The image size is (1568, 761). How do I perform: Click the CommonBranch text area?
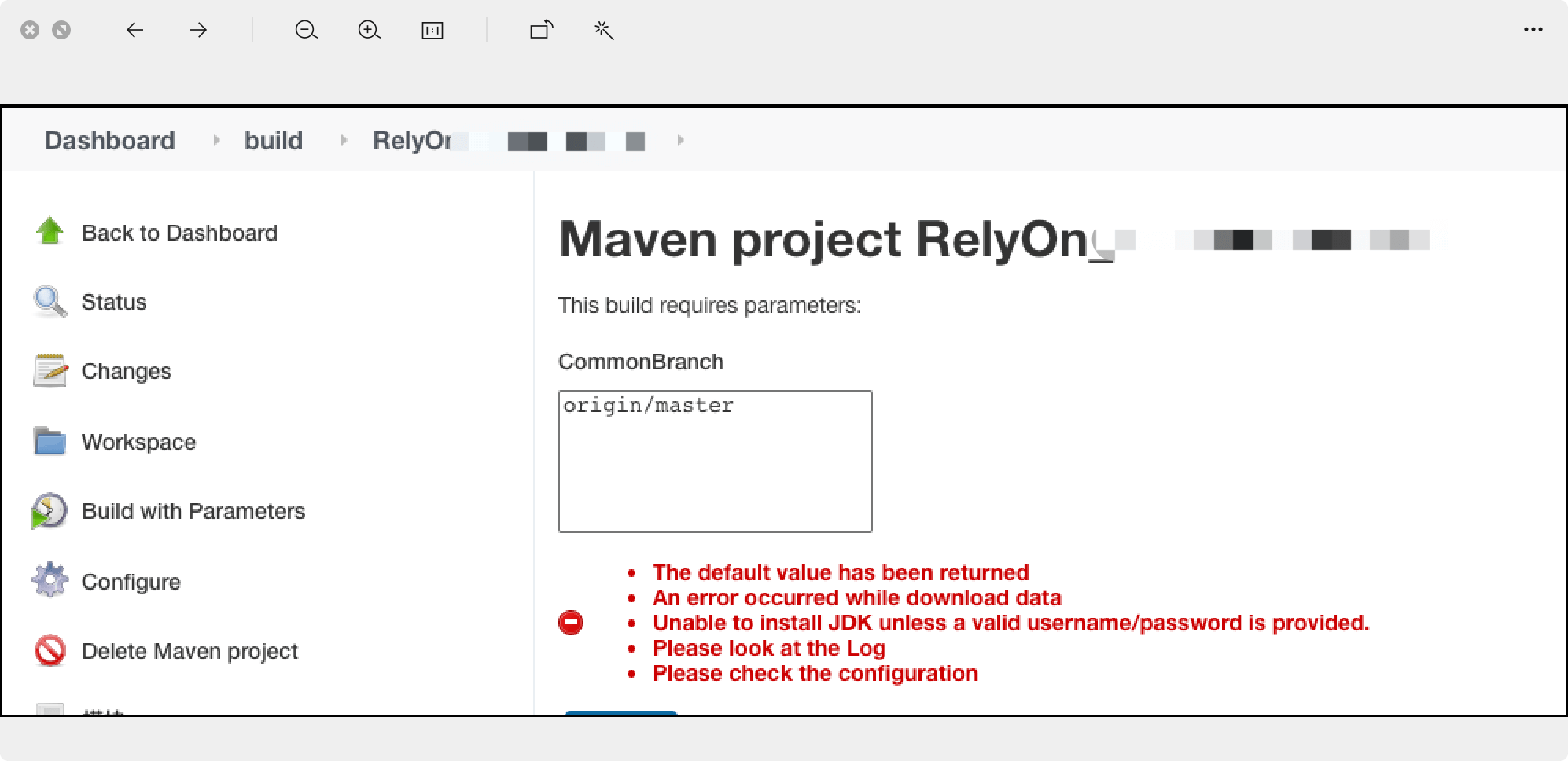(x=716, y=461)
